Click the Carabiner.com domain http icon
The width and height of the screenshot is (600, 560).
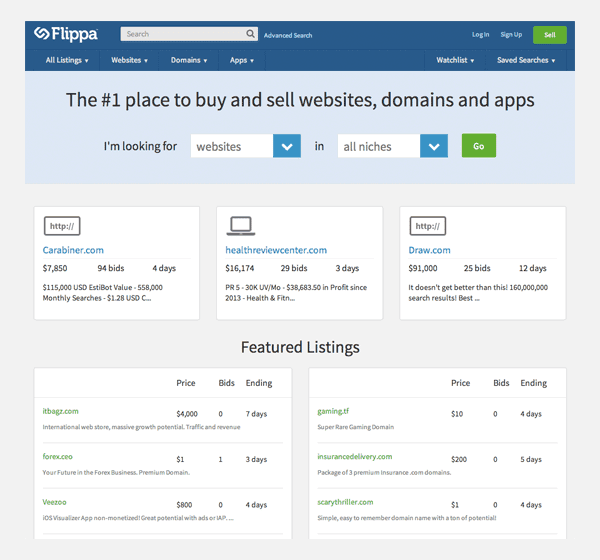pyautogui.click(x=63, y=226)
